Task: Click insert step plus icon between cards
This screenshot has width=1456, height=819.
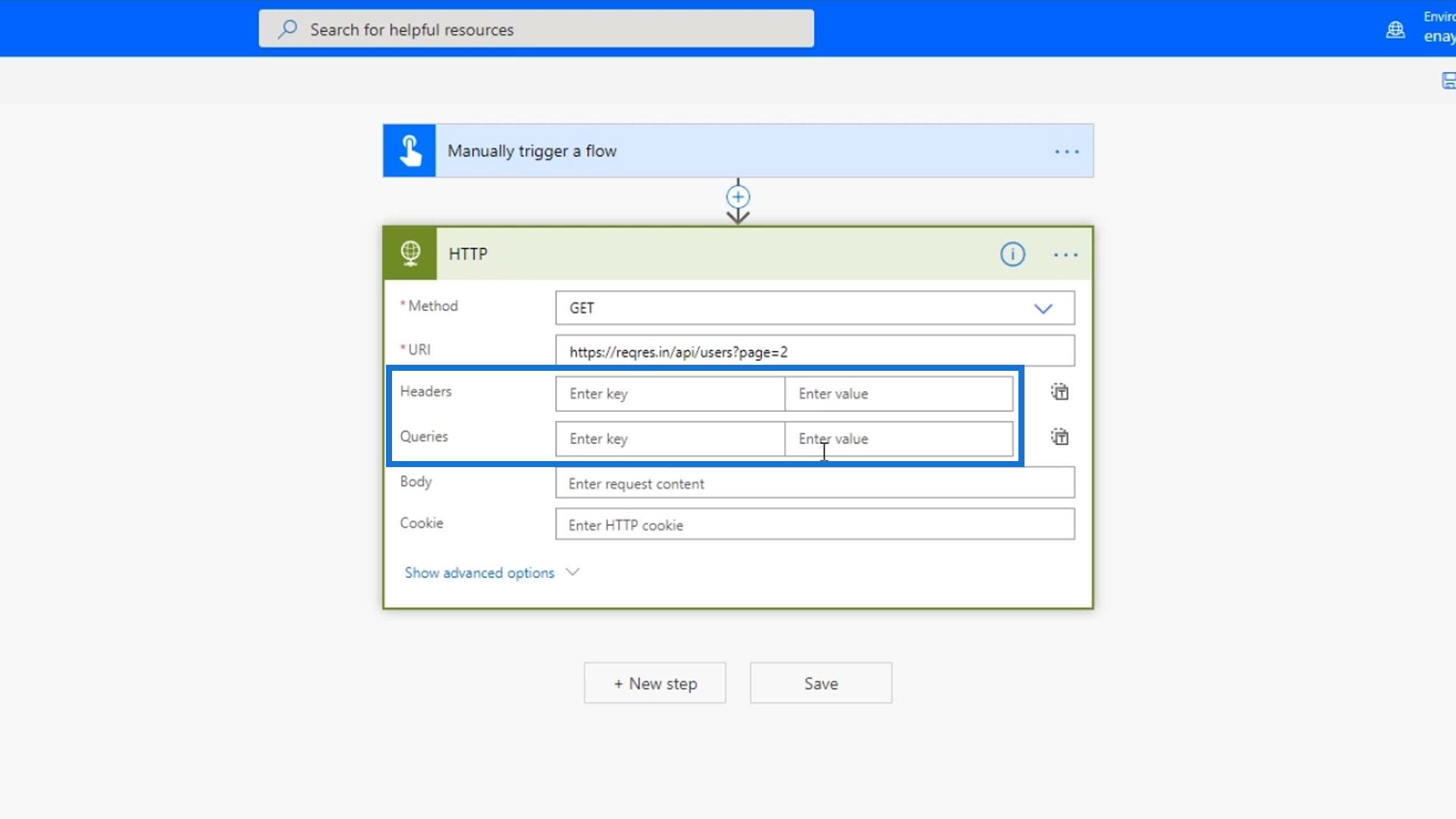Action: coord(738,197)
